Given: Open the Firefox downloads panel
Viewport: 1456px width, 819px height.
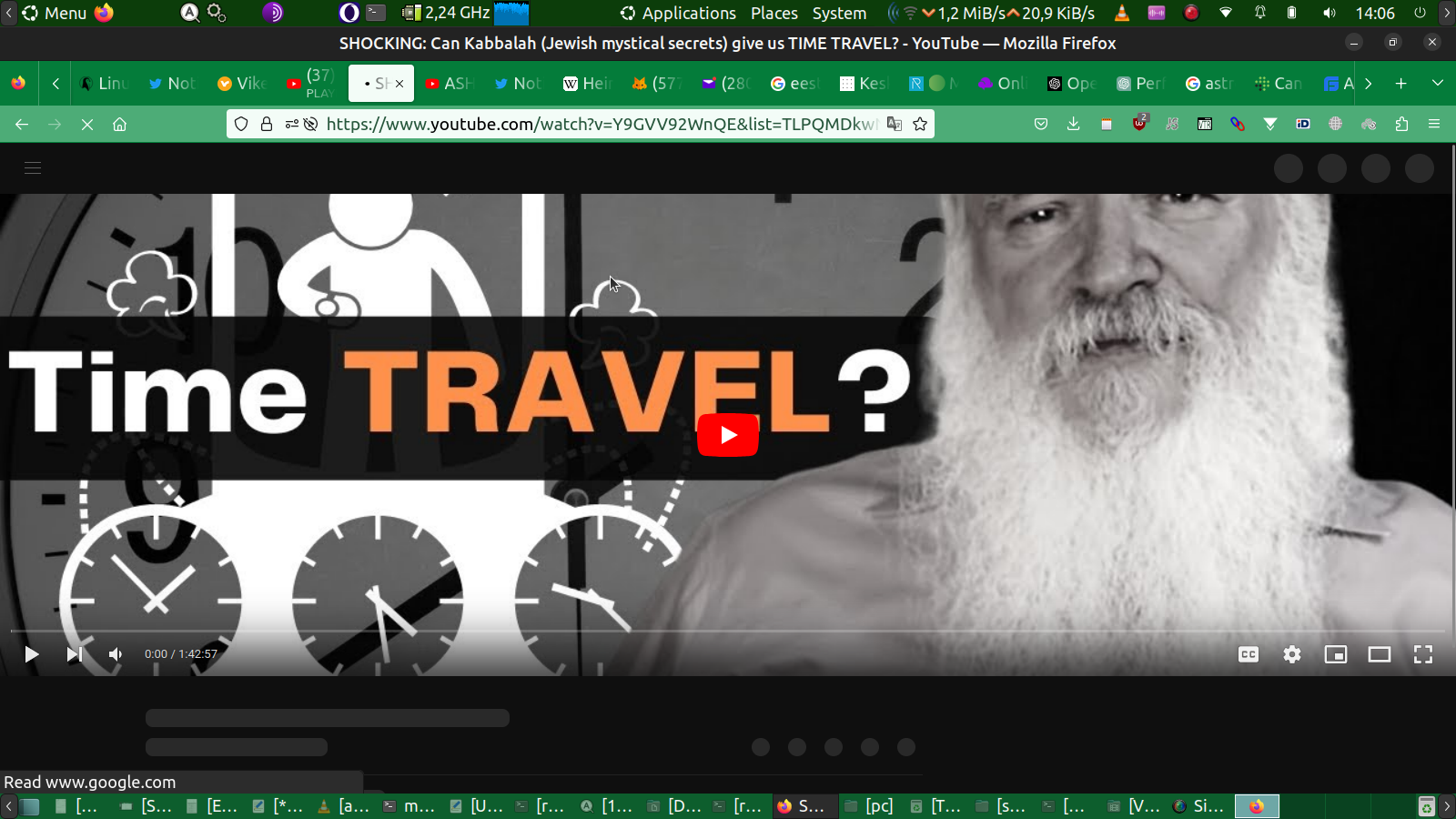Looking at the screenshot, I should tap(1074, 125).
